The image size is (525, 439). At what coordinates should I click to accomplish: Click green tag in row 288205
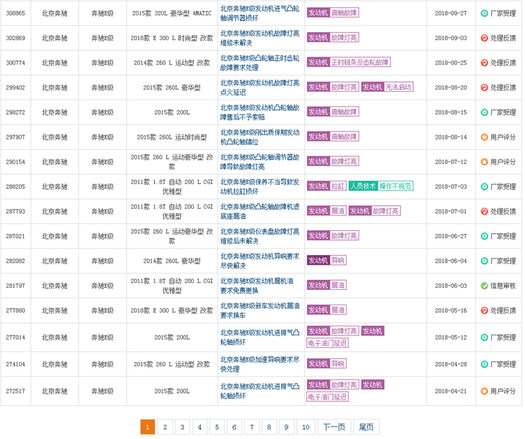pyautogui.click(x=381, y=186)
